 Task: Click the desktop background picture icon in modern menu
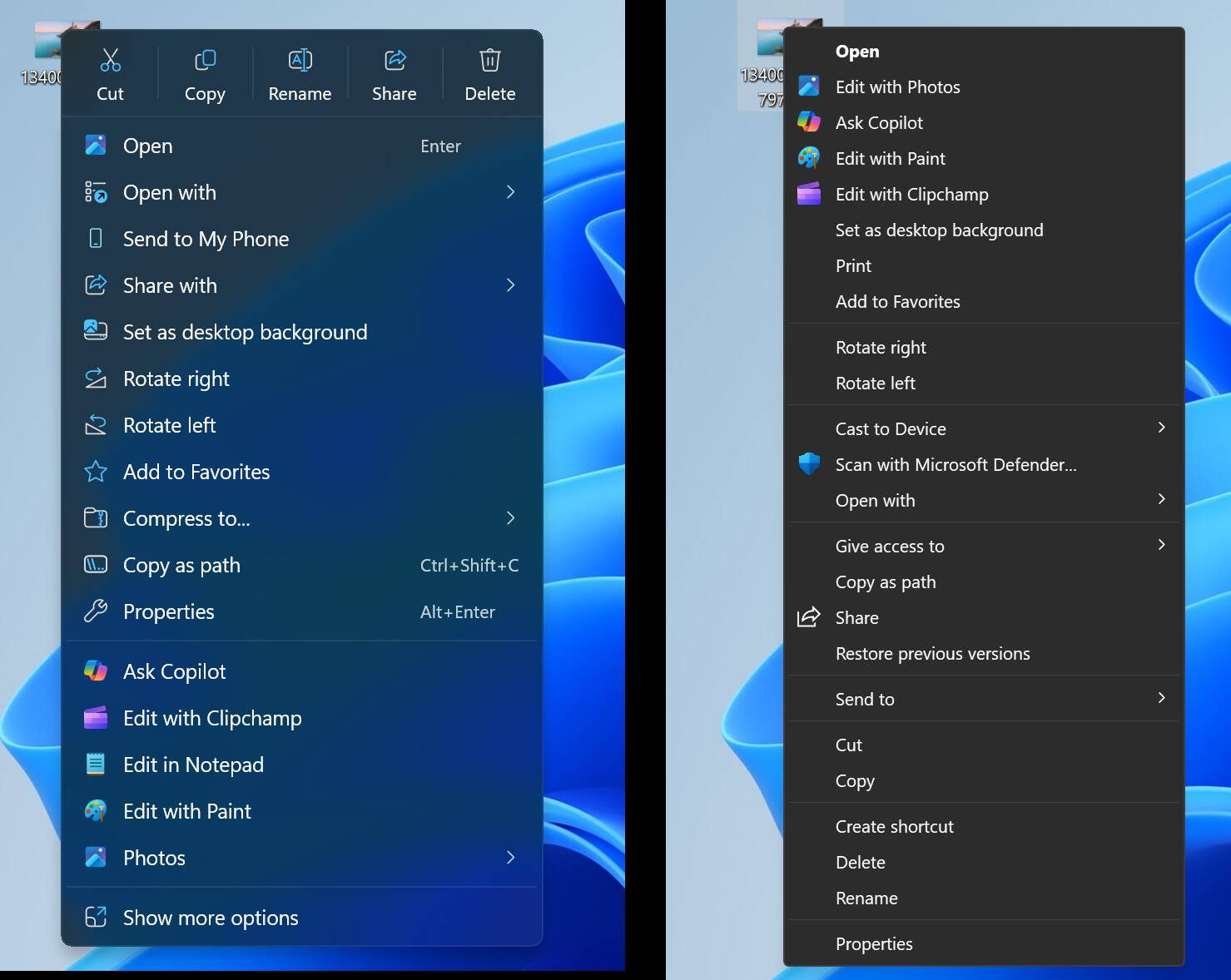pyautogui.click(x=96, y=331)
